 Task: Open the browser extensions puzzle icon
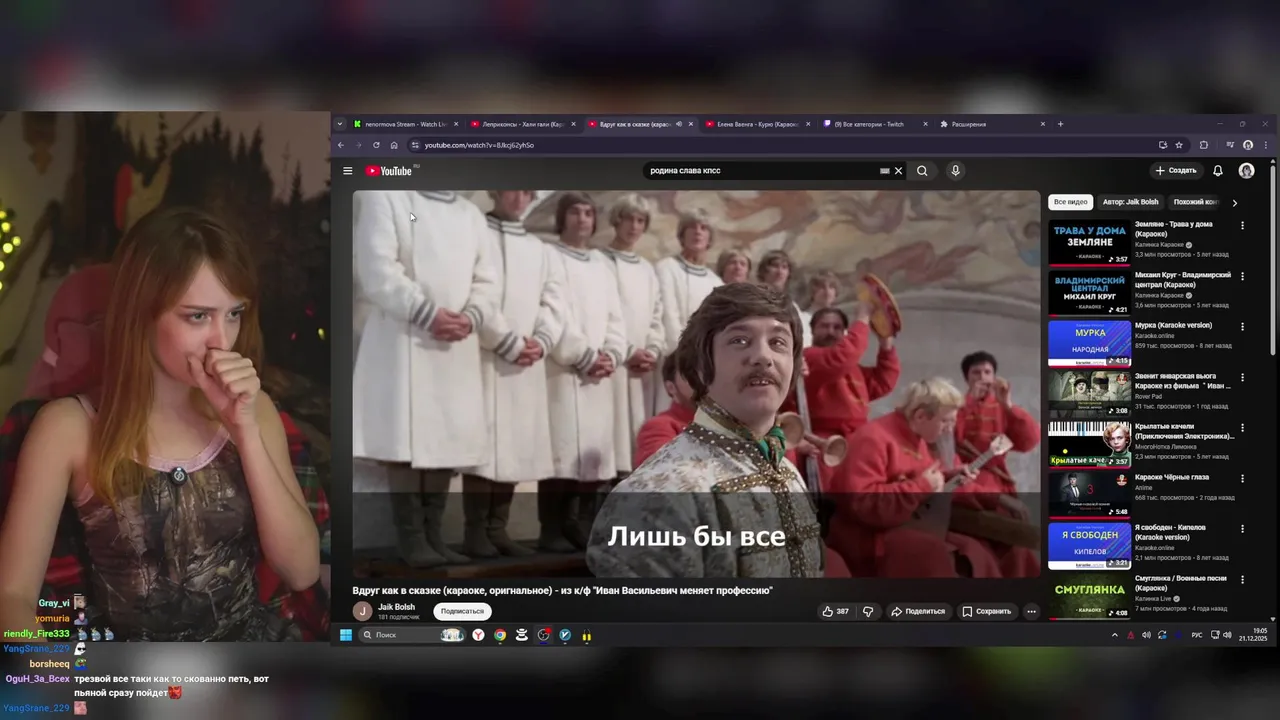[1204, 145]
